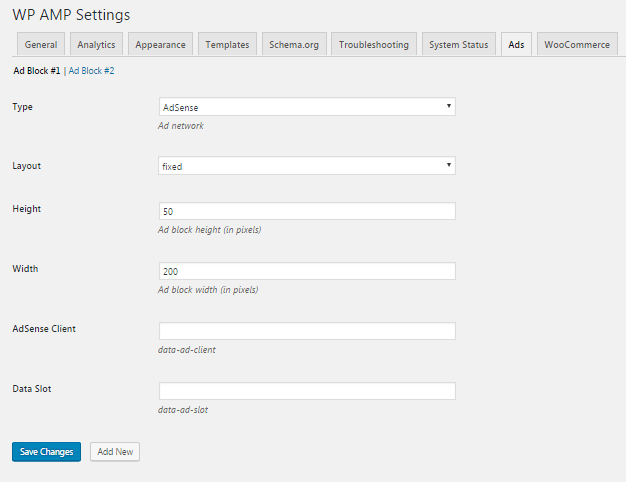The image size is (626, 482).
Task: Click the Data Slot label
Action: tap(32, 389)
